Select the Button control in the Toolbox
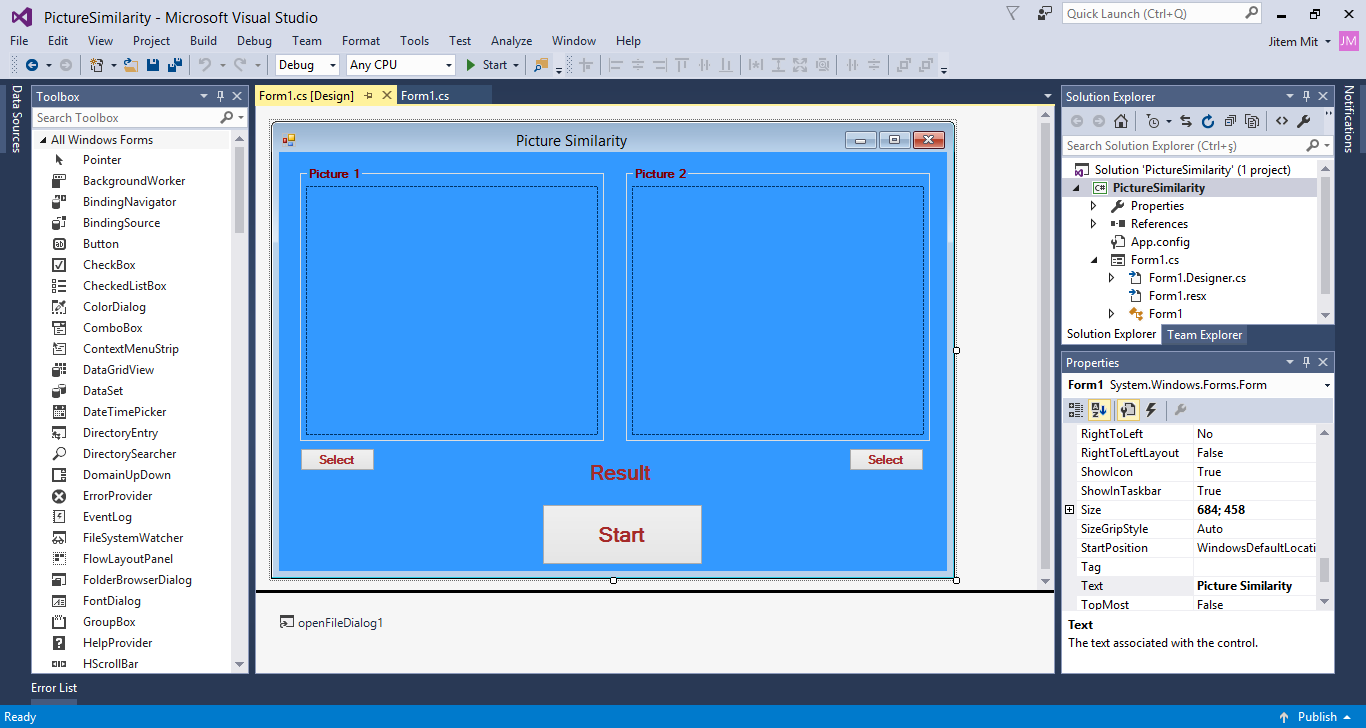 pyautogui.click(x=100, y=243)
